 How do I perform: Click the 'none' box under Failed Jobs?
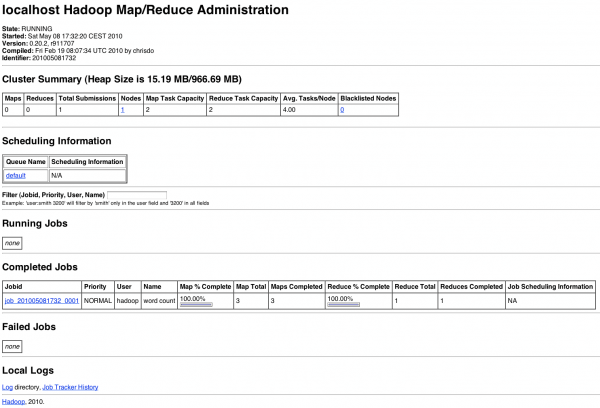coord(12,346)
